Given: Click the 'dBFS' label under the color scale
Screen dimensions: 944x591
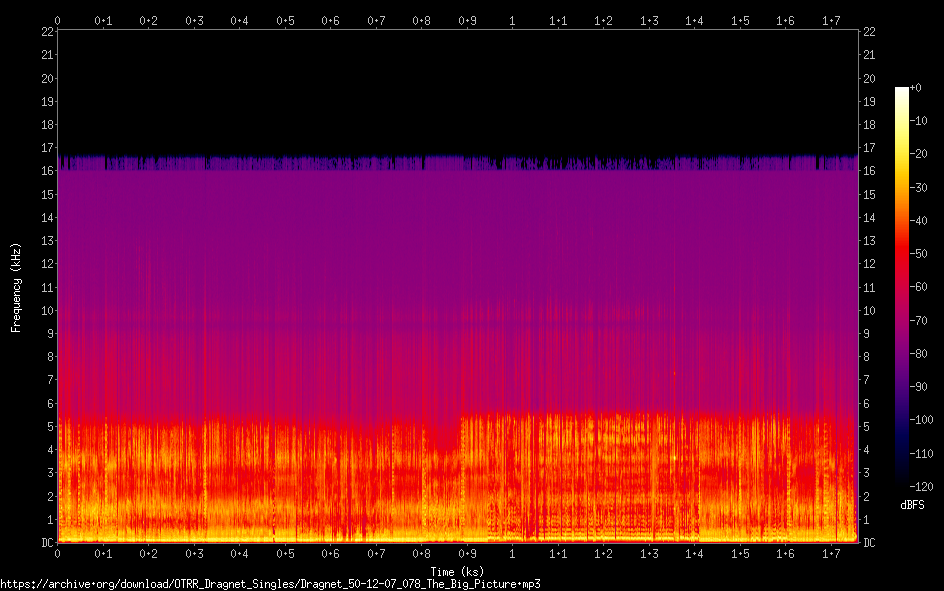Looking at the screenshot, I should point(911,505).
